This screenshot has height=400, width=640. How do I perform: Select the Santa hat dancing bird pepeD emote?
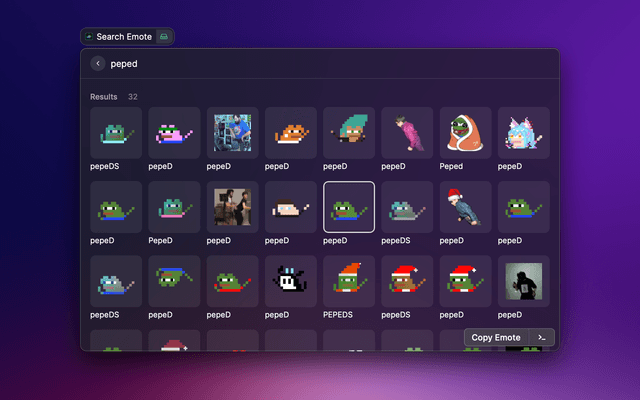tap(466, 207)
